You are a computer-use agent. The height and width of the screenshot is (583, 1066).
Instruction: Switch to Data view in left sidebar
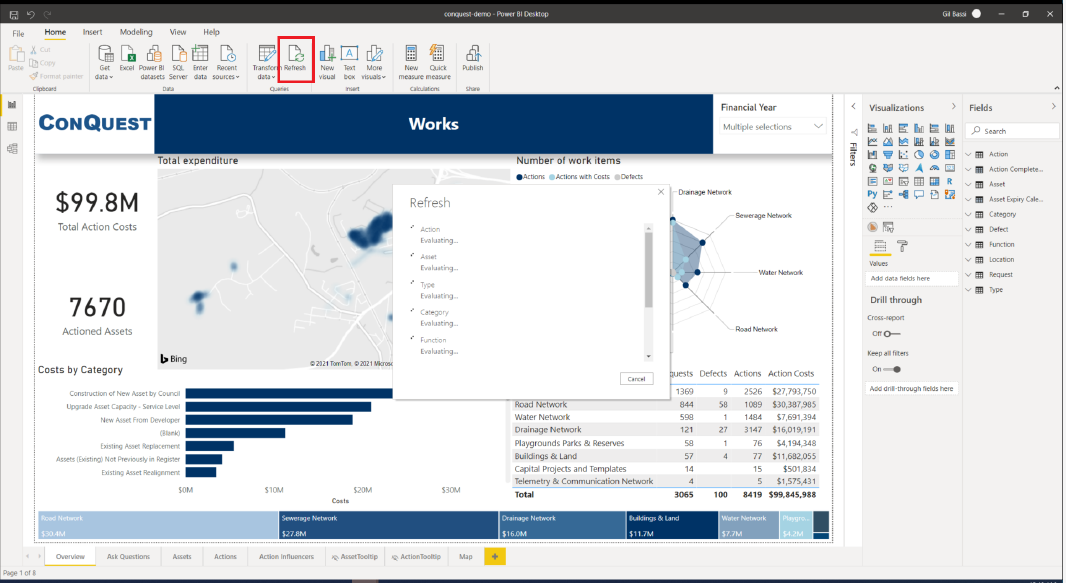tap(12, 126)
